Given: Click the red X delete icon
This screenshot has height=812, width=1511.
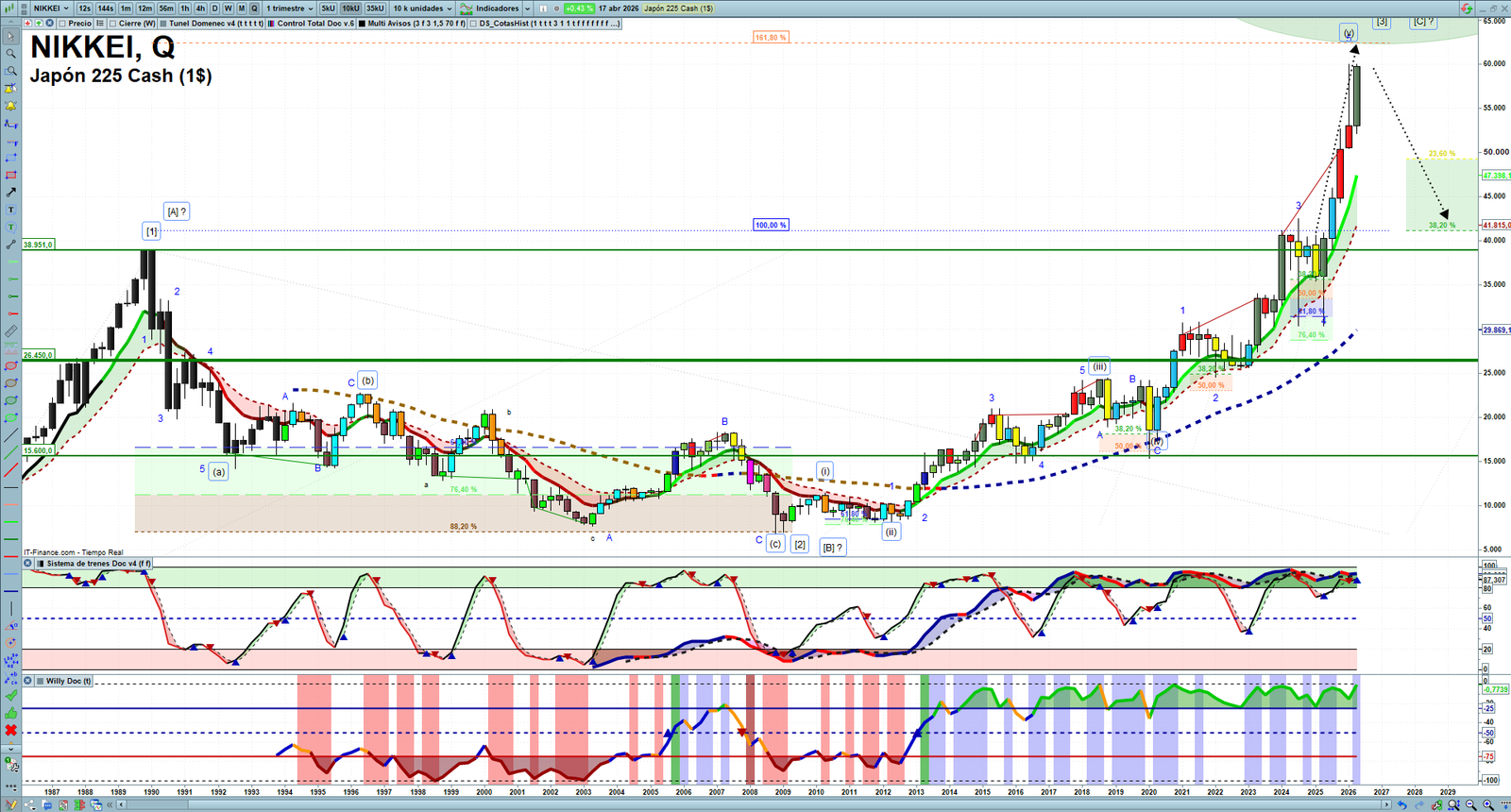Looking at the screenshot, I should point(10,730).
